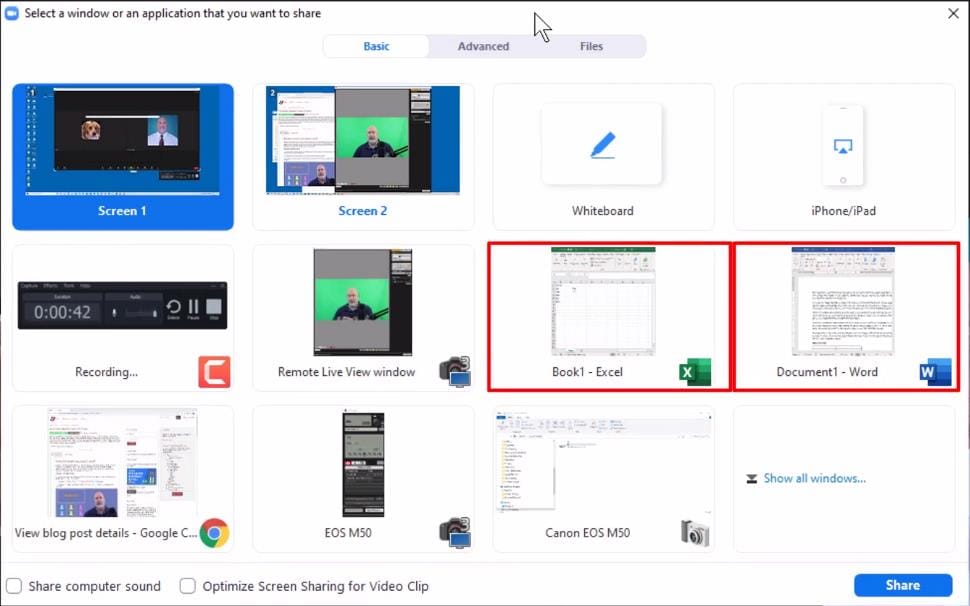This screenshot has width=970, height=606.
Task: Enable Share computer sound checkbox
Action: tap(14, 586)
